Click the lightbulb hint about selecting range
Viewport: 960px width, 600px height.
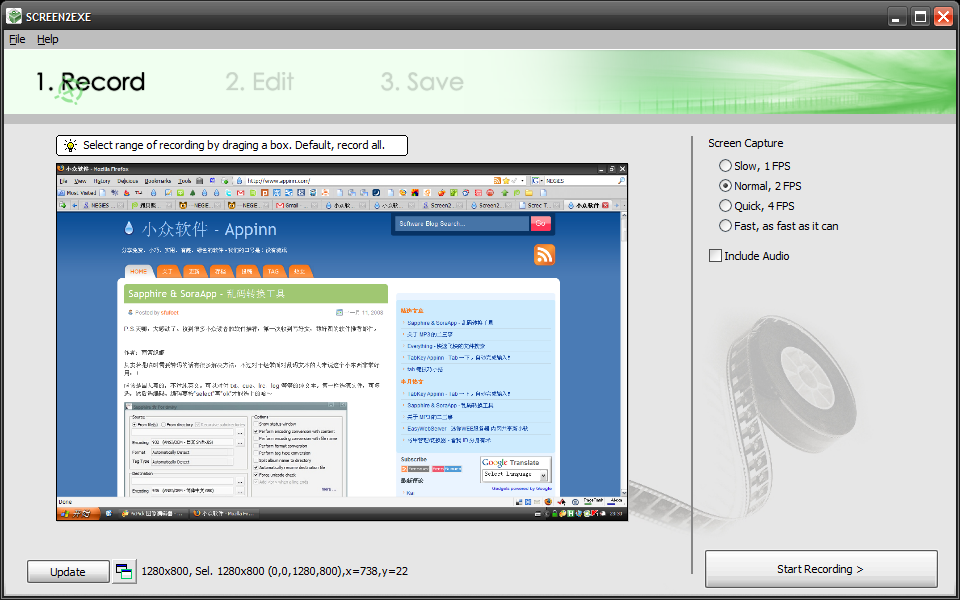pos(232,146)
